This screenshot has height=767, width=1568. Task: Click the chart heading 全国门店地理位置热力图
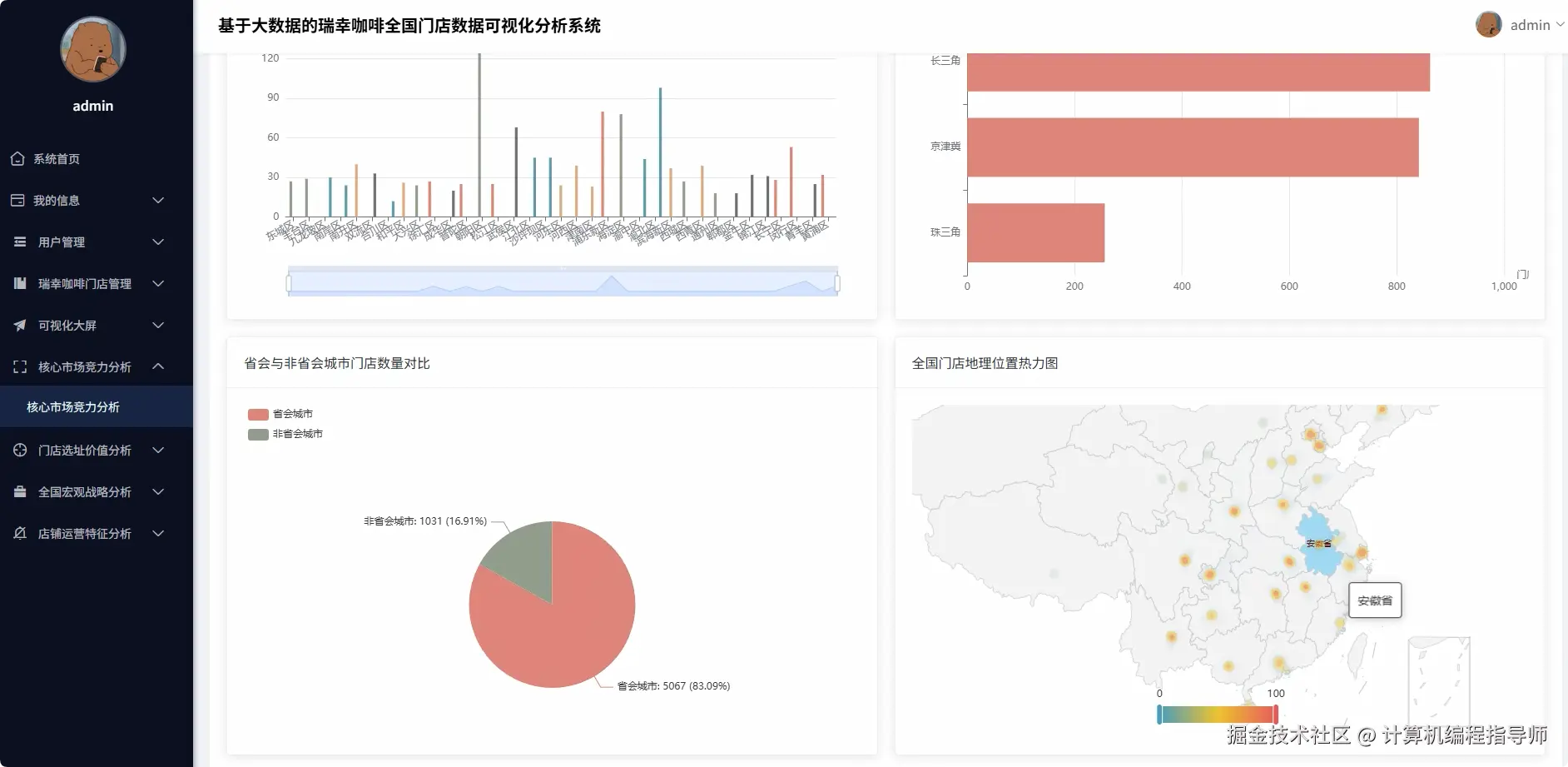[x=985, y=363]
